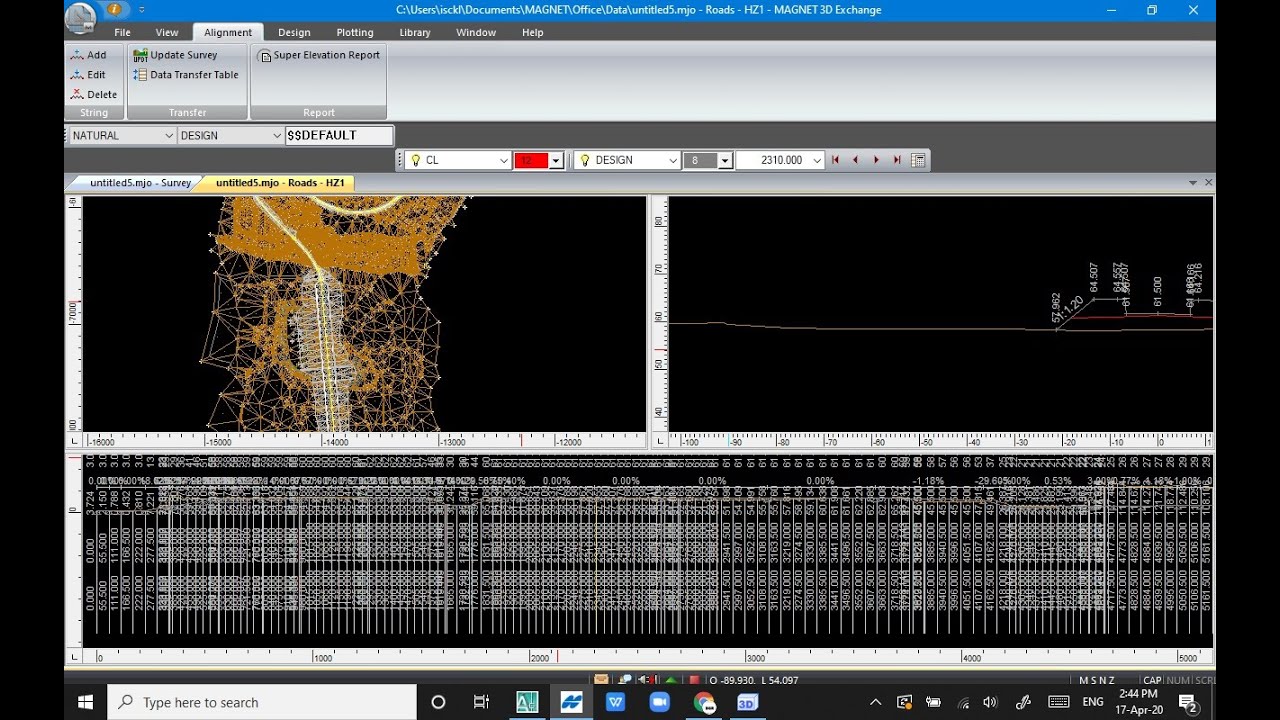Click the $$DEFAULT input field
This screenshot has width=1280, height=720.
point(339,135)
